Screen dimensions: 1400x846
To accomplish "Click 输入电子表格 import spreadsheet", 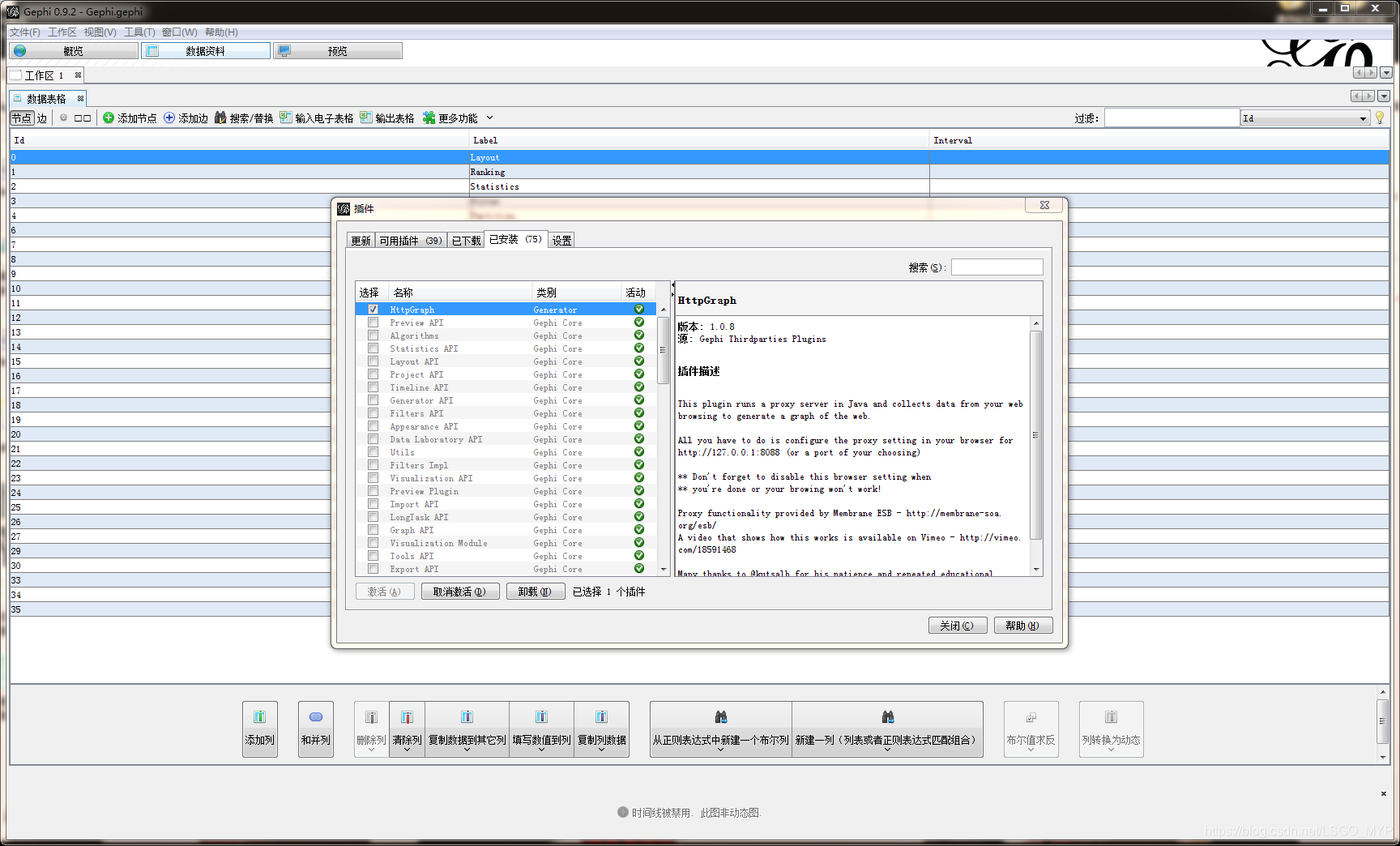I will 317,118.
